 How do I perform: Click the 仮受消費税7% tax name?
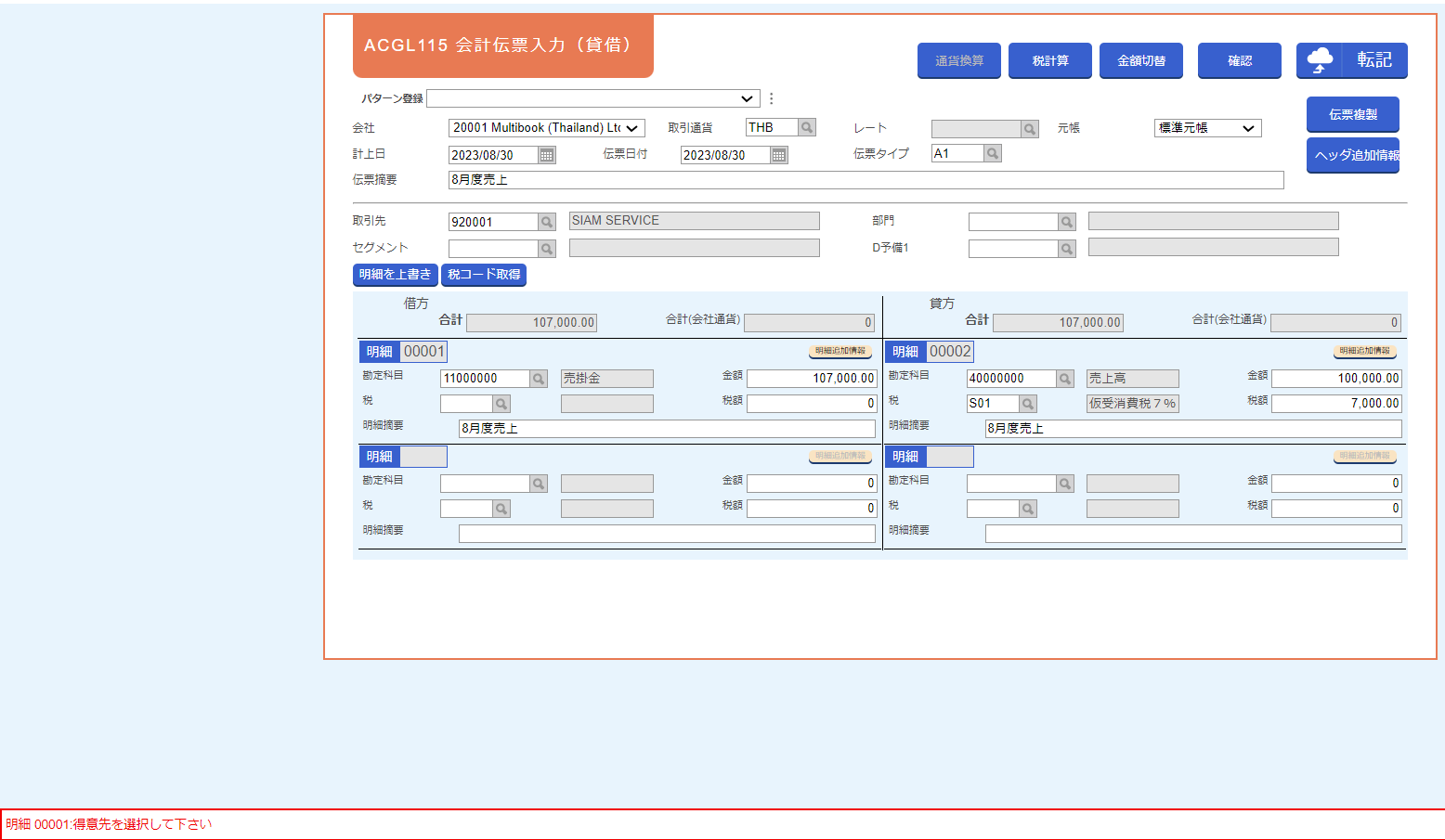tap(1132, 404)
